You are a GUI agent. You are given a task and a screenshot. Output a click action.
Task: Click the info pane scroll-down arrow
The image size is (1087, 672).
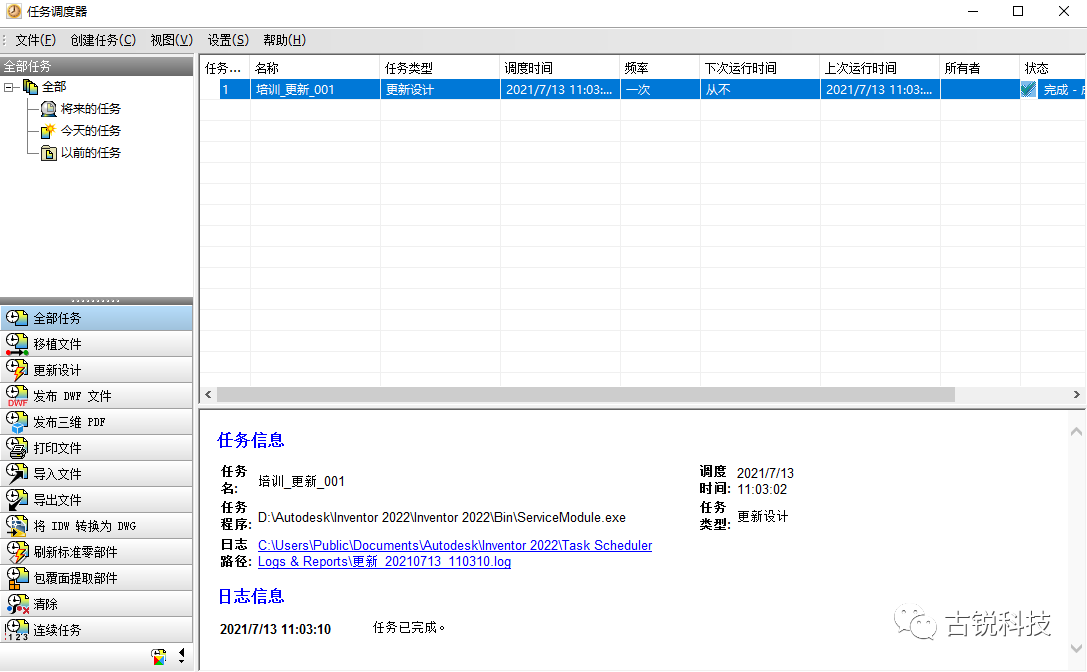tap(1077, 649)
